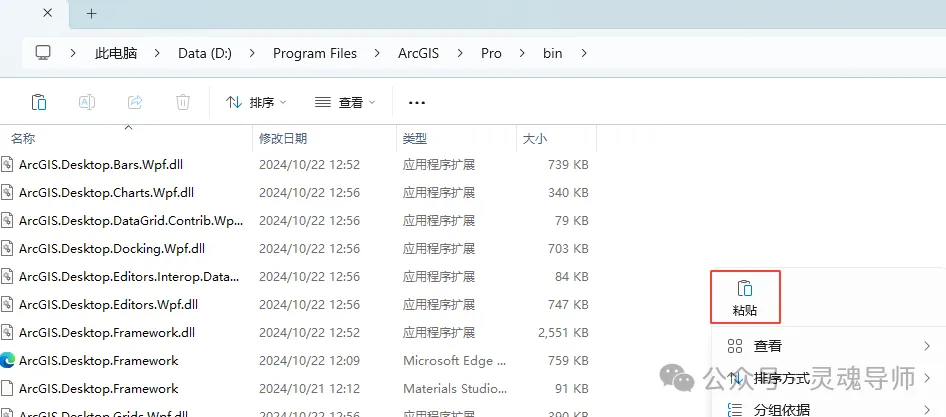Click the bin breadcrumb folder
The image size is (946, 417).
click(x=553, y=53)
